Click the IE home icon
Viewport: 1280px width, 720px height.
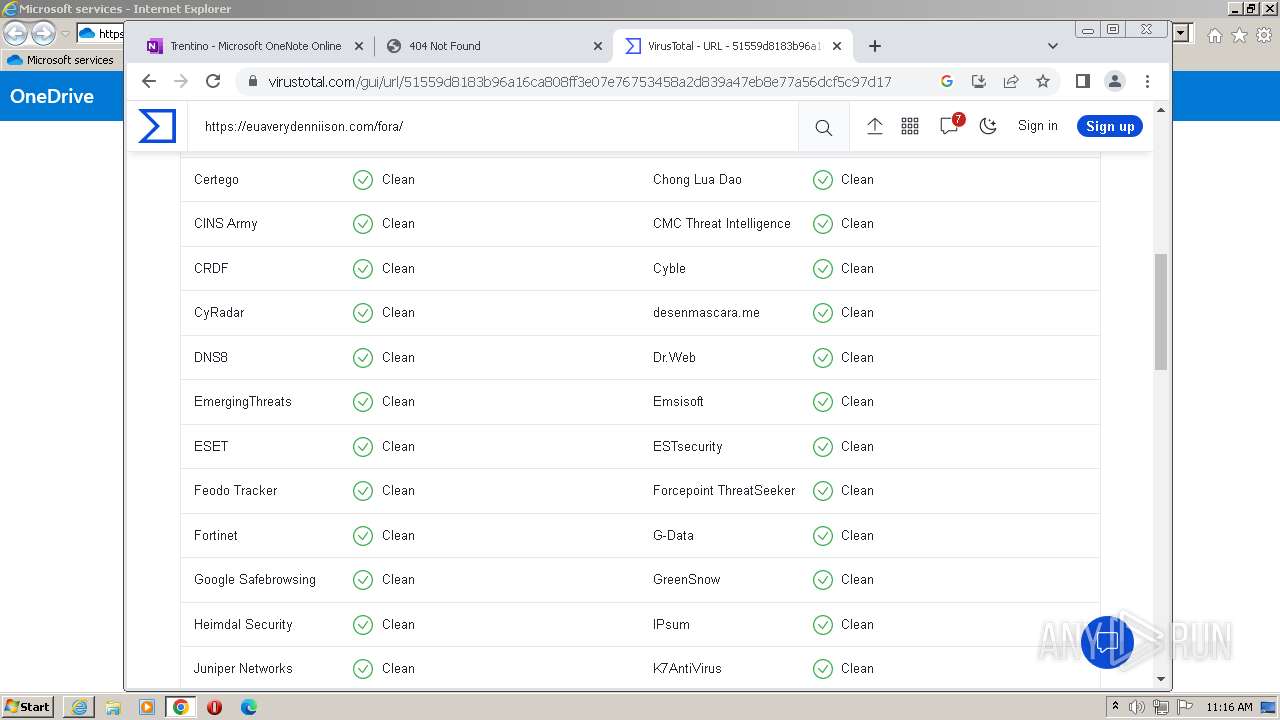point(1214,35)
